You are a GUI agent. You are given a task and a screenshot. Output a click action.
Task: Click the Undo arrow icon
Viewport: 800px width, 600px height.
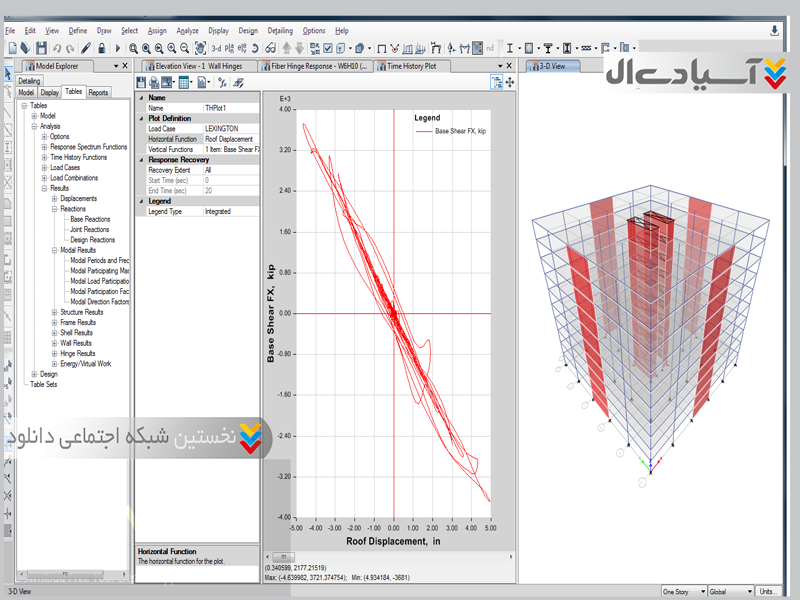[x=56, y=47]
